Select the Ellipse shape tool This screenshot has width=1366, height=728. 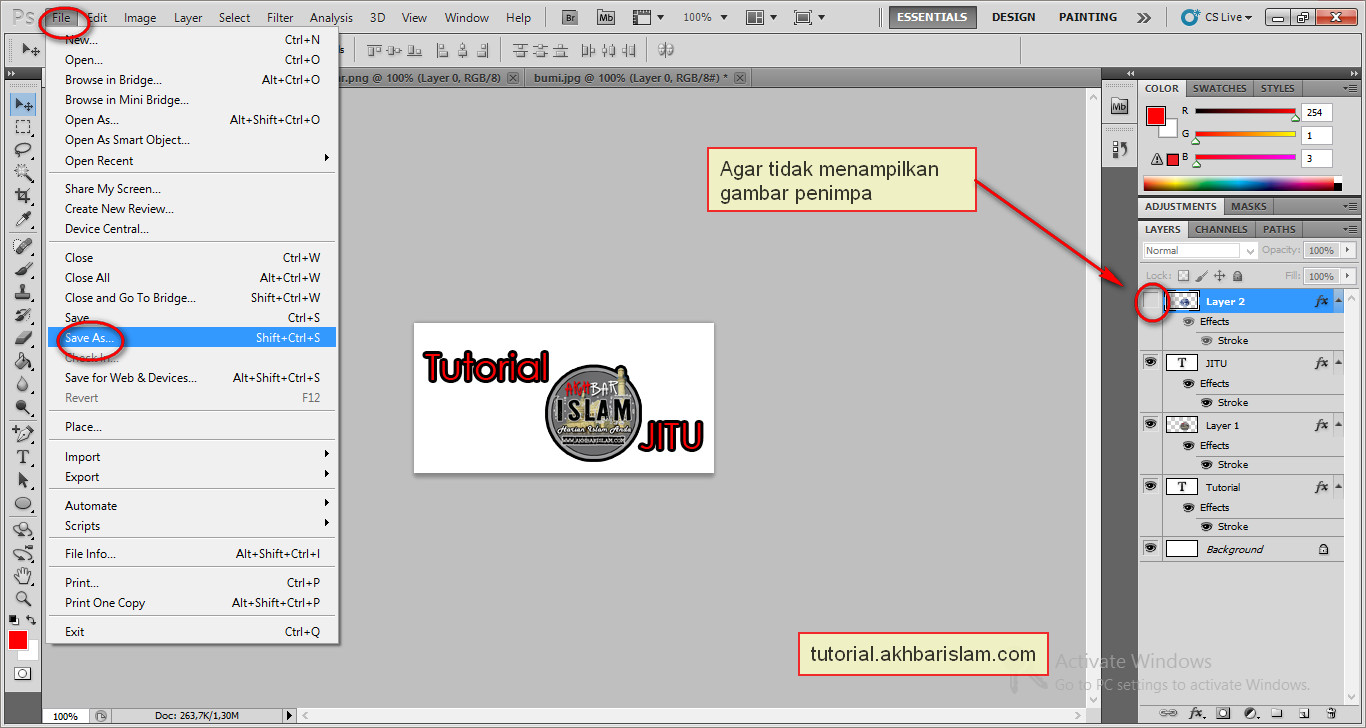pos(23,503)
